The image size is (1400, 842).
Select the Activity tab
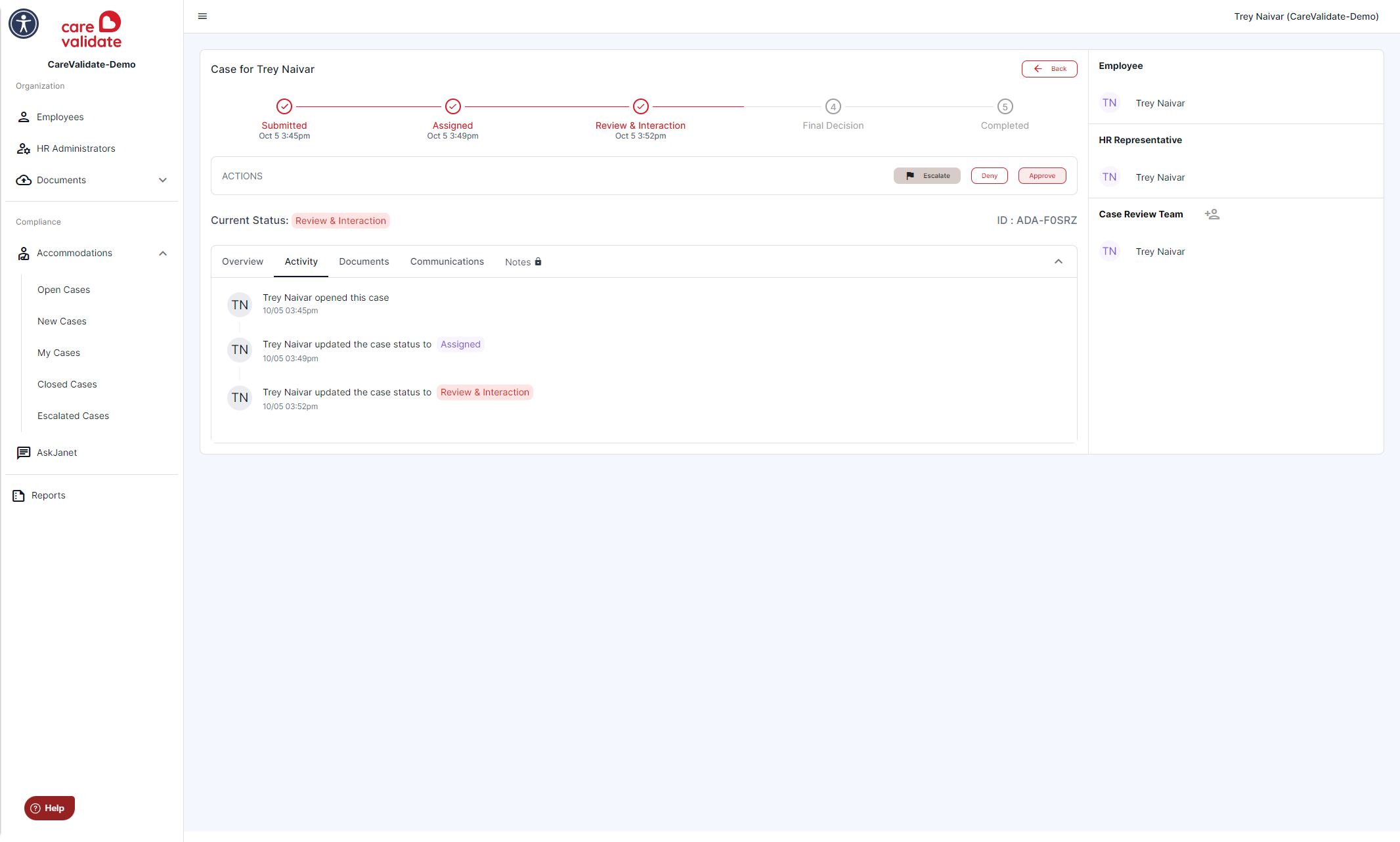click(301, 261)
